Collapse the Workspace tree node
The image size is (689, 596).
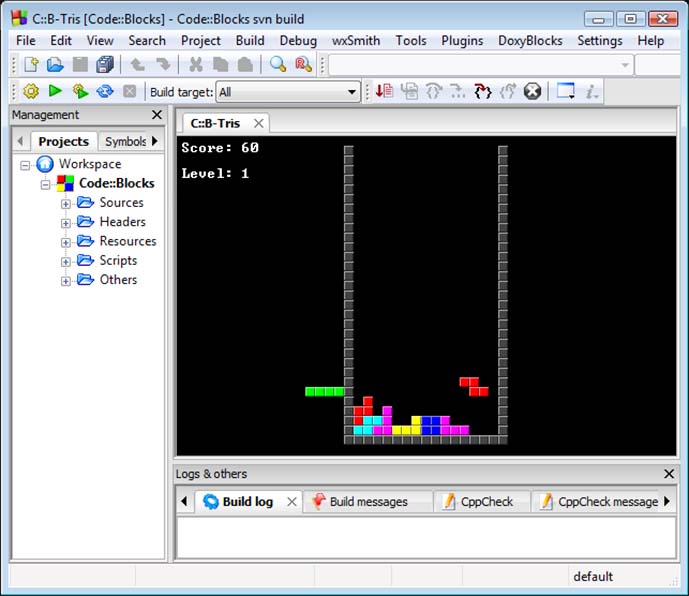[x=25, y=165]
